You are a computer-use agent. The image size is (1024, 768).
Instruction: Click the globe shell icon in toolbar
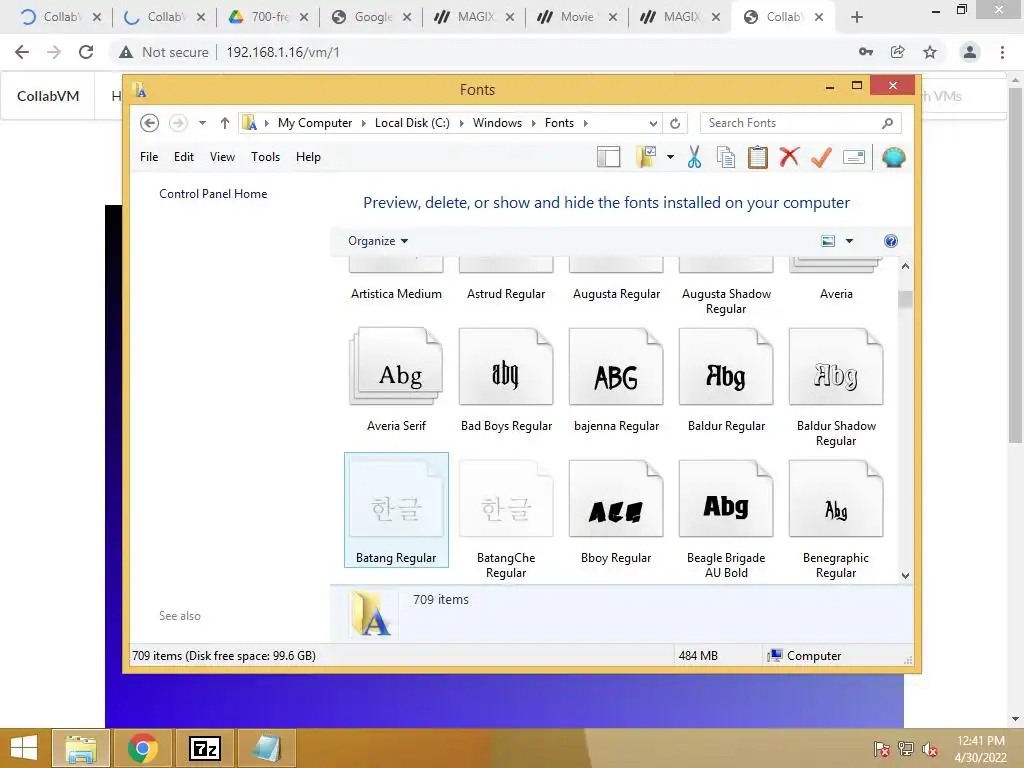pos(893,157)
